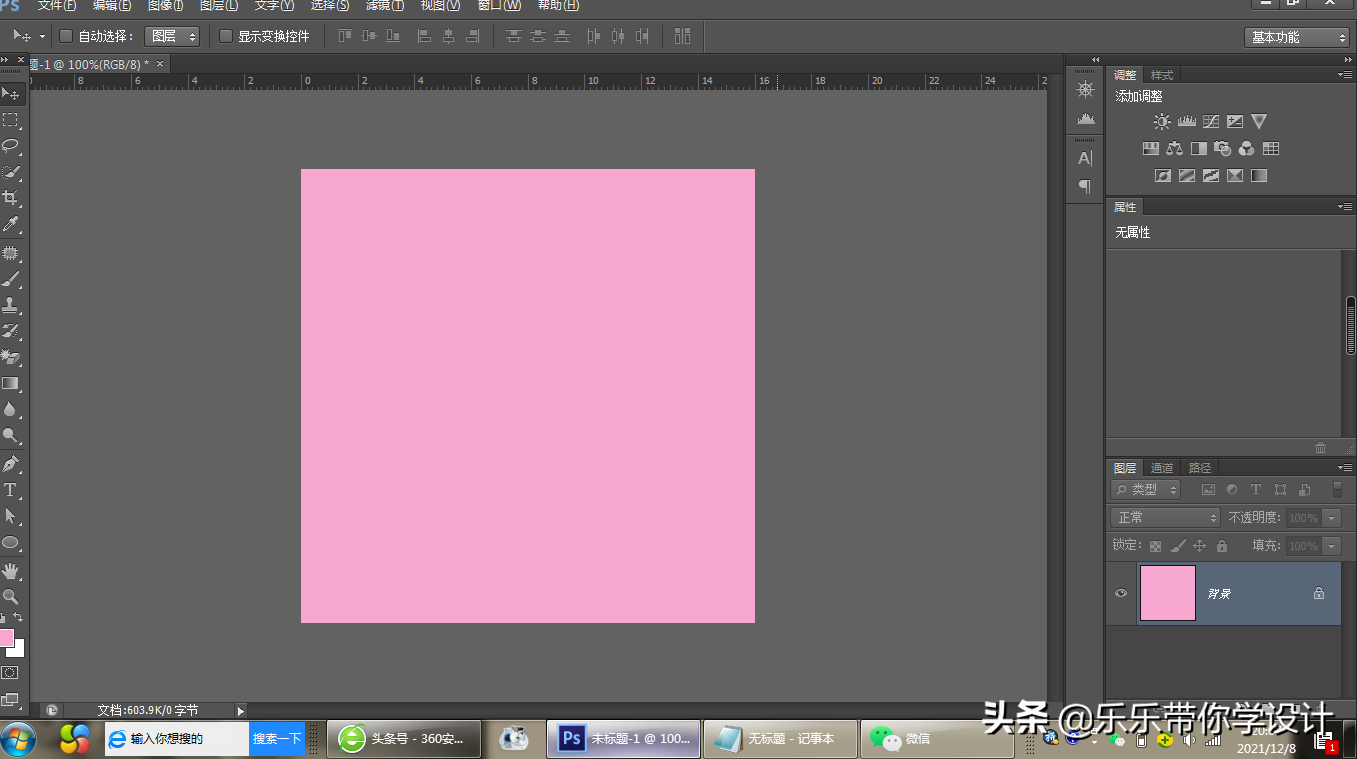The width and height of the screenshot is (1357, 759).
Task: Open the collapsed Histogram panel icon
Action: tap(1086, 119)
